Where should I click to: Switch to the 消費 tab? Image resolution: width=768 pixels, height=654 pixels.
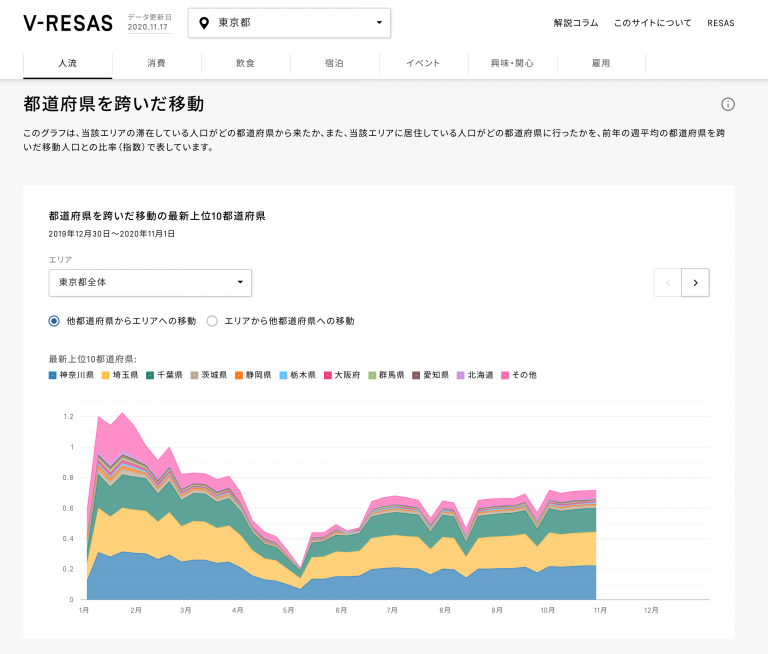tap(156, 63)
